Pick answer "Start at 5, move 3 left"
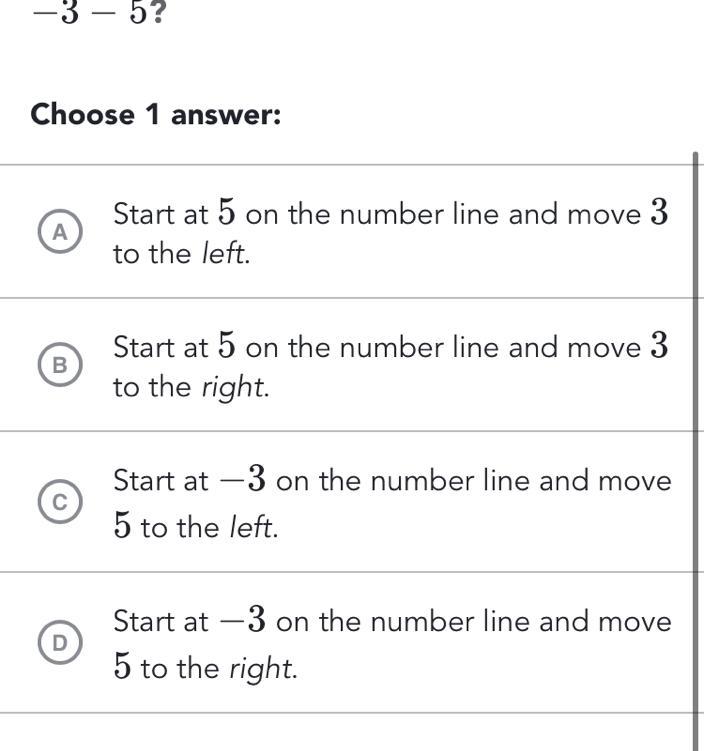This screenshot has height=751, width=704. (390, 233)
